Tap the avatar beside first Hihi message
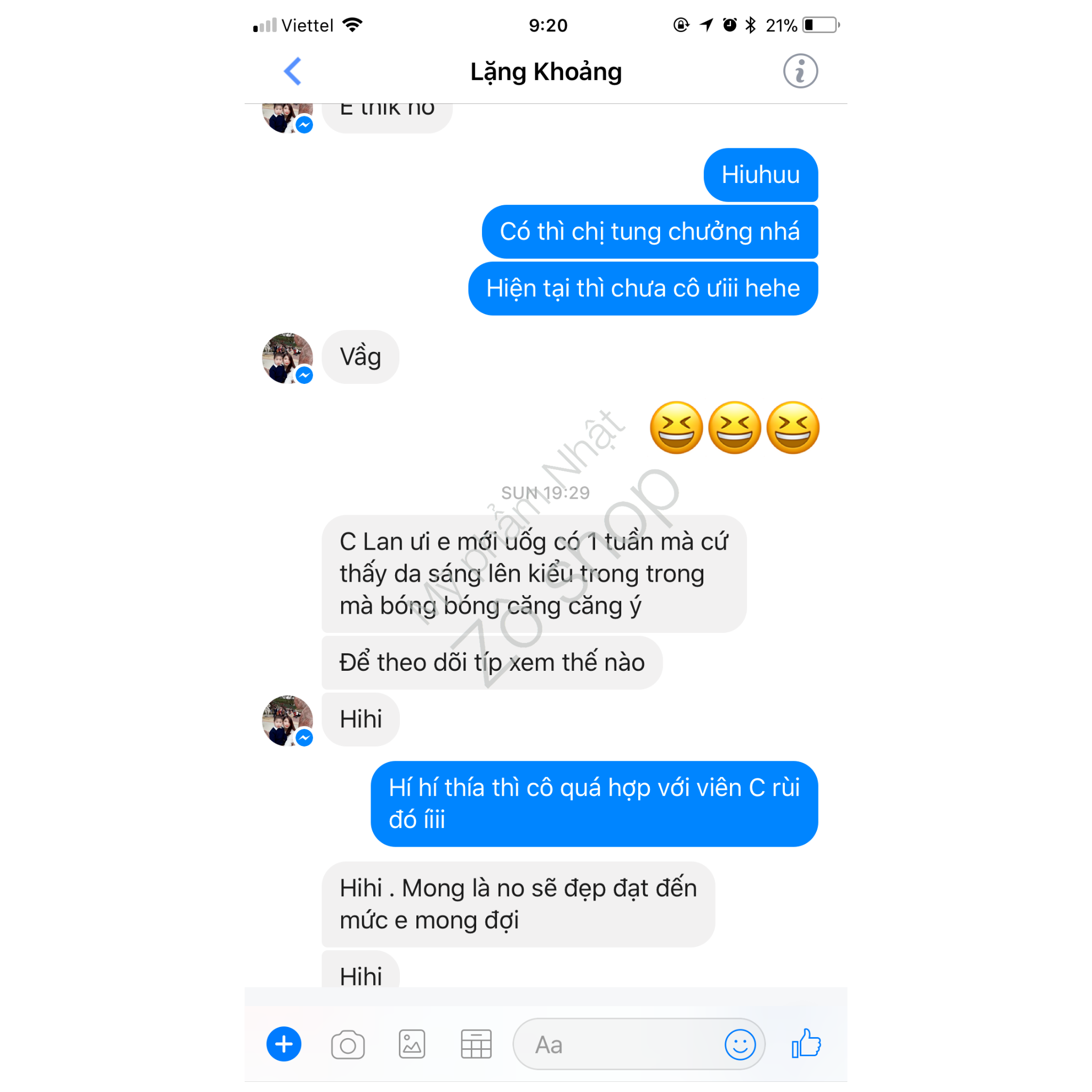The width and height of the screenshot is (1092, 1092). tap(288, 720)
